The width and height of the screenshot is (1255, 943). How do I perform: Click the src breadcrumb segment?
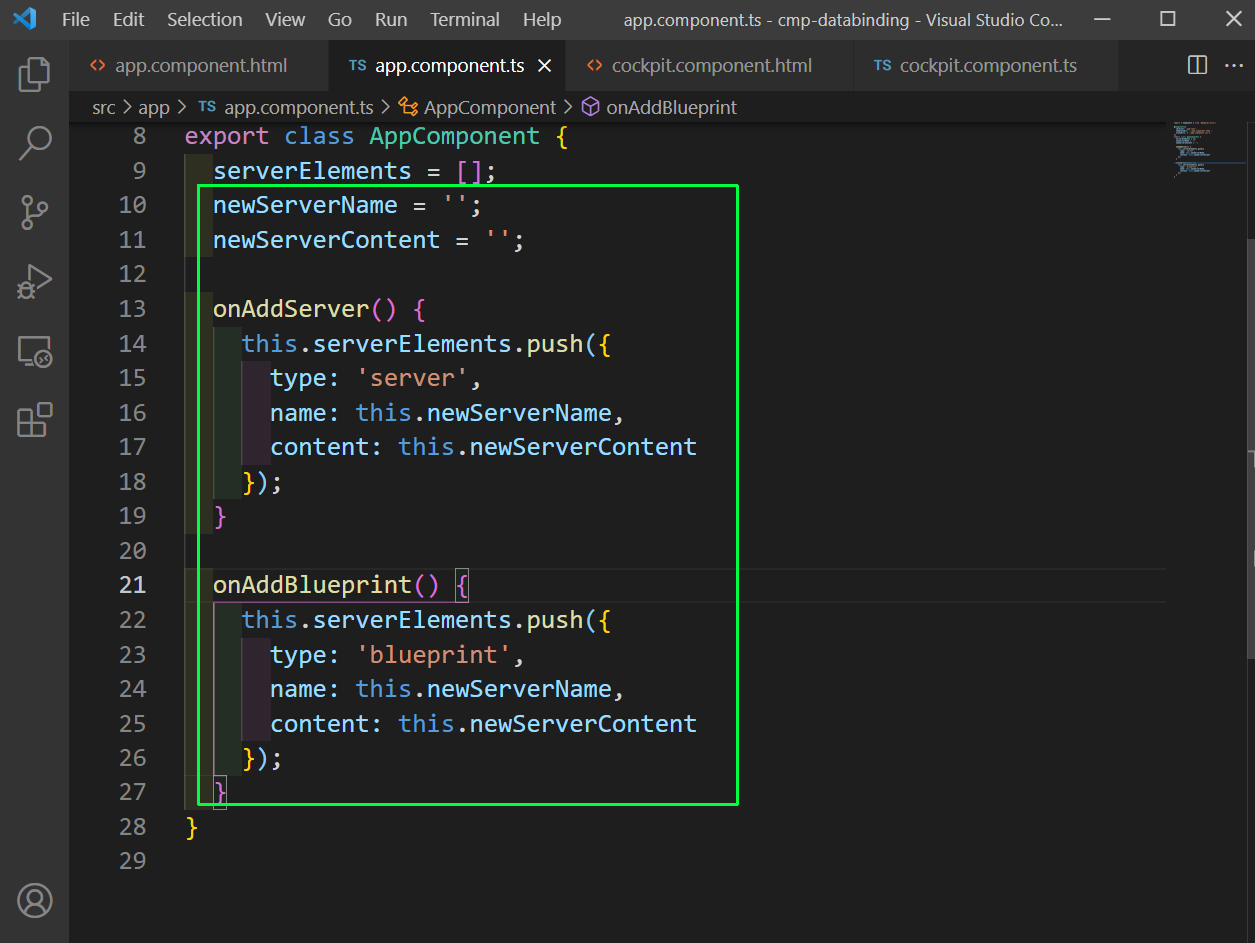coord(104,107)
